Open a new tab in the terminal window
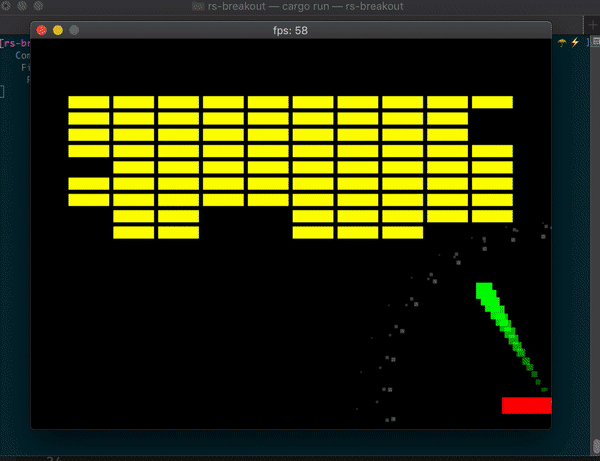Image resolution: width=600 pixels, height=461 pixels. (592, 25)
